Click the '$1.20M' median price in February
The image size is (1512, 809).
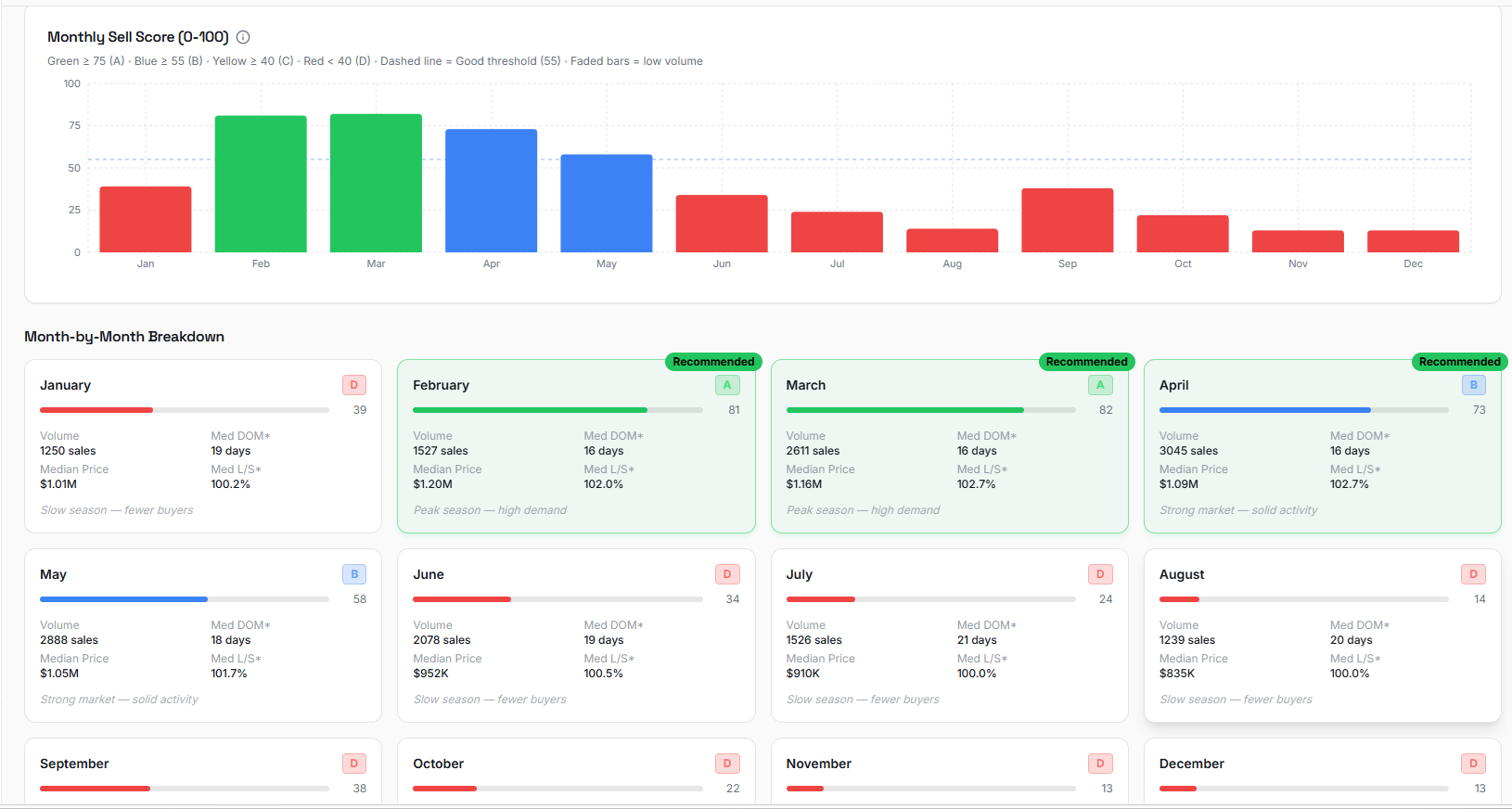pyautogui.click(x=432, y=484)
